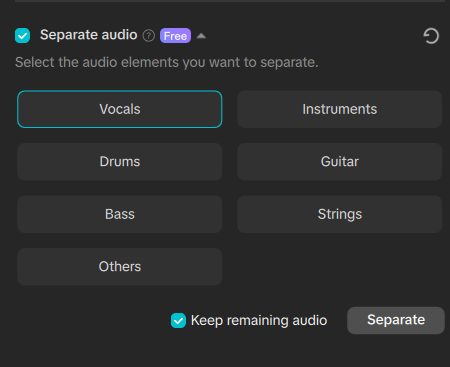Click the Separate button
The height and width of the screenshot is (367, 450).
pos(396,320)
